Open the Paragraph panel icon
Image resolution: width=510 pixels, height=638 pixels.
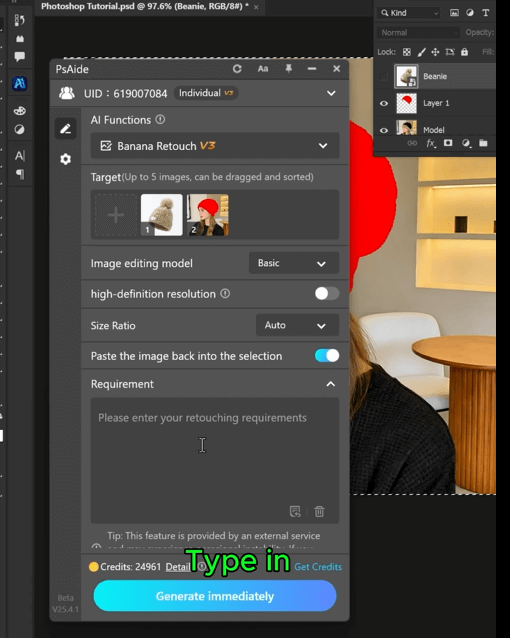[x=20, y=174]
